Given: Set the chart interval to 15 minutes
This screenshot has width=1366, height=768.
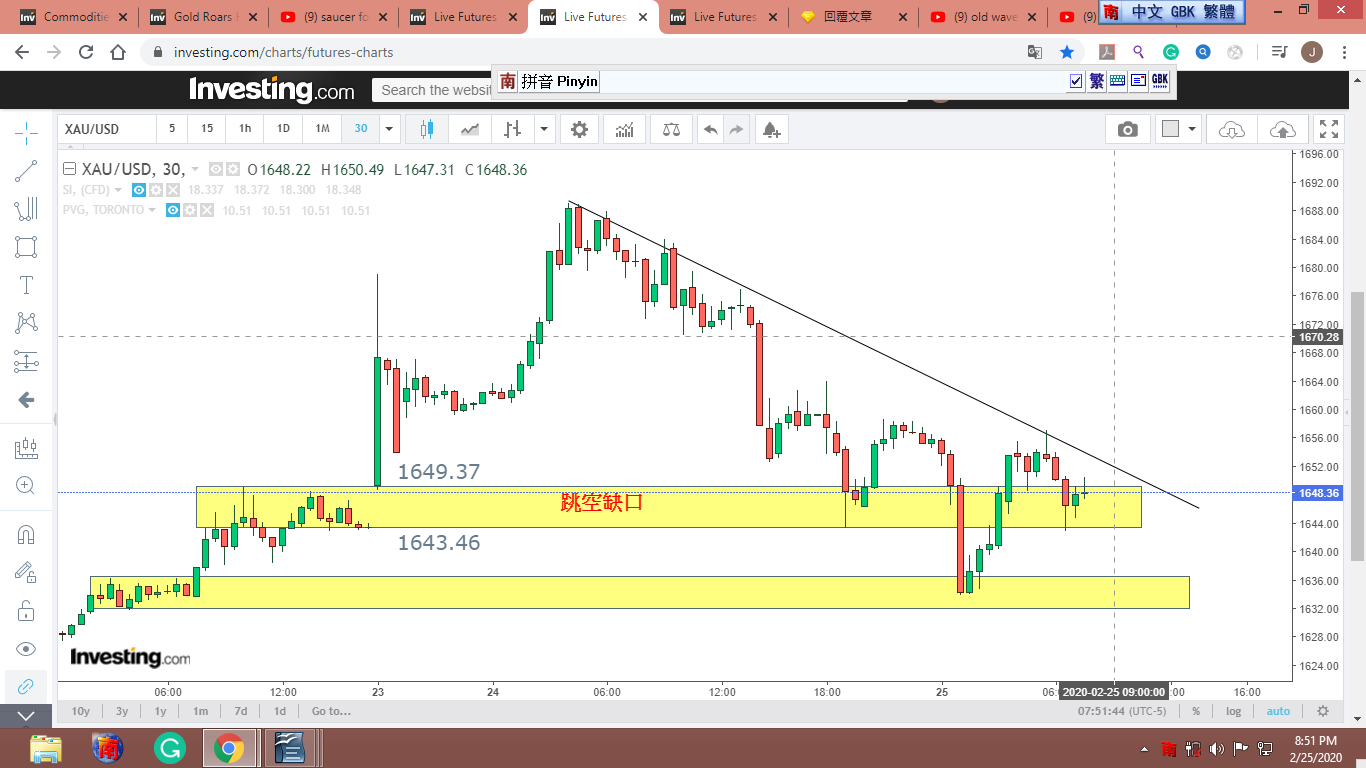Looking at the screenshot, I should click(207, 129).
